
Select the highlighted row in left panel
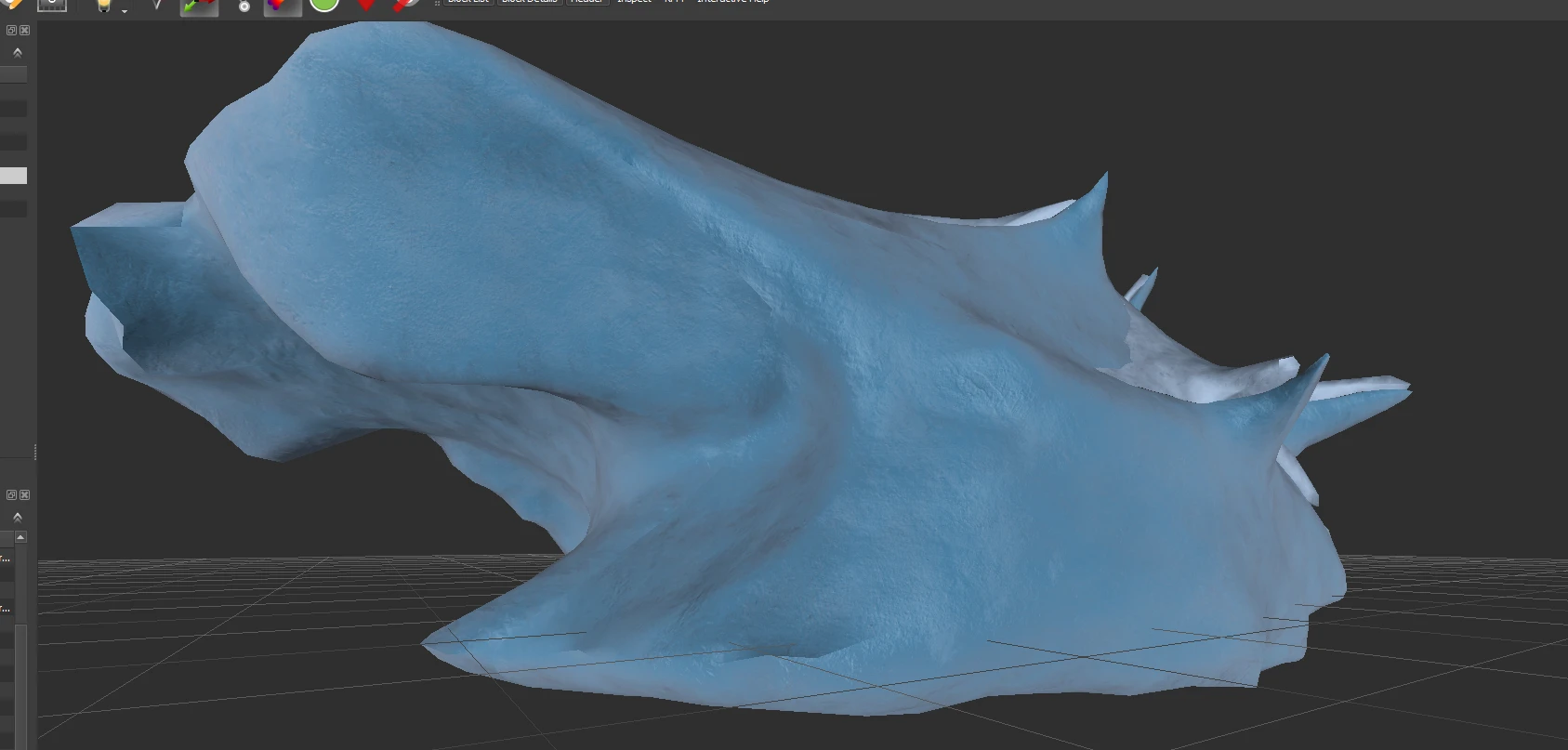13,176
